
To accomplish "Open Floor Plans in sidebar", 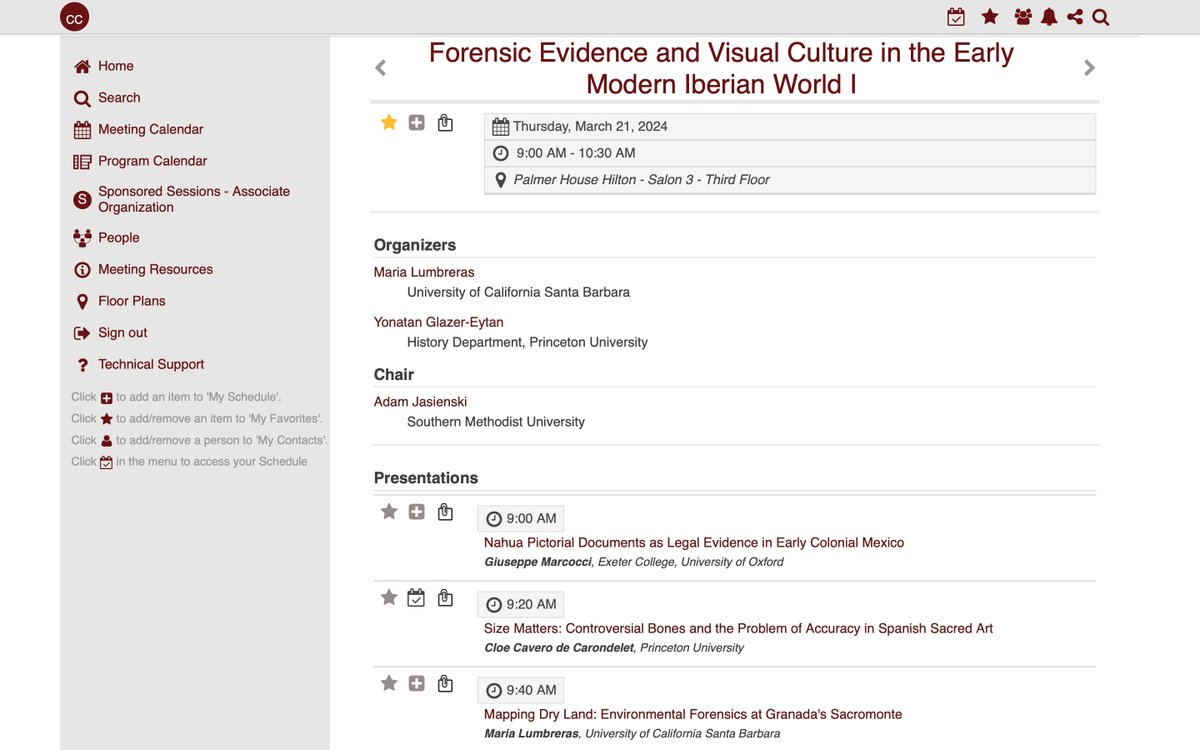I will click(131, 301).
